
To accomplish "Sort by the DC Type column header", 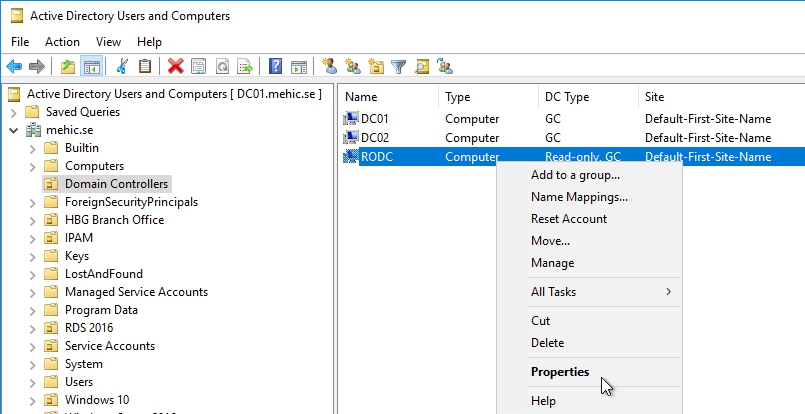I will click(566, 97).
